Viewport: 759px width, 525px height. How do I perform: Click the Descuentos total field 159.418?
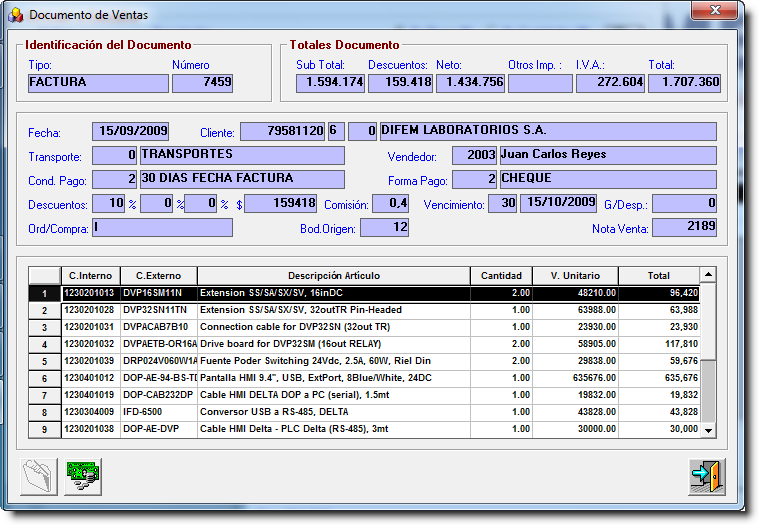coord(400,83)
